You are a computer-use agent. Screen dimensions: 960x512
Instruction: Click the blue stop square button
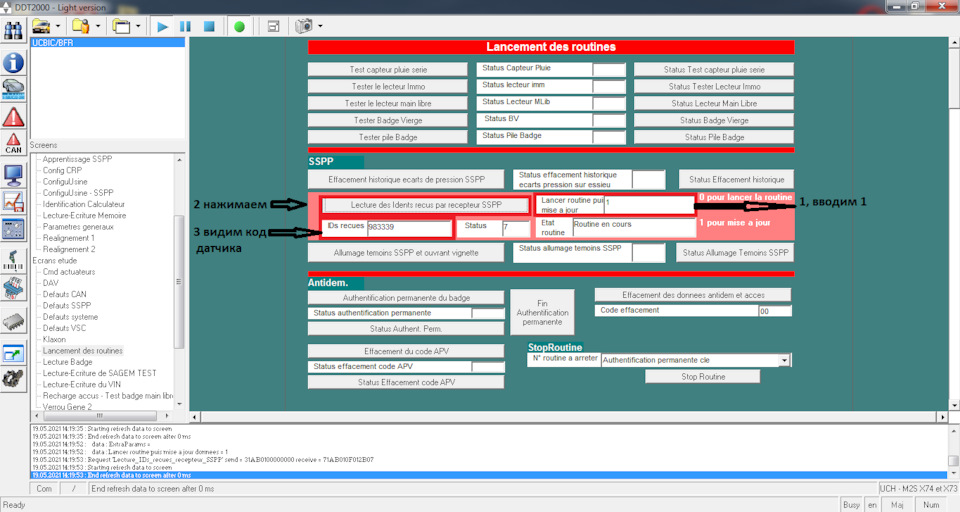209,27
